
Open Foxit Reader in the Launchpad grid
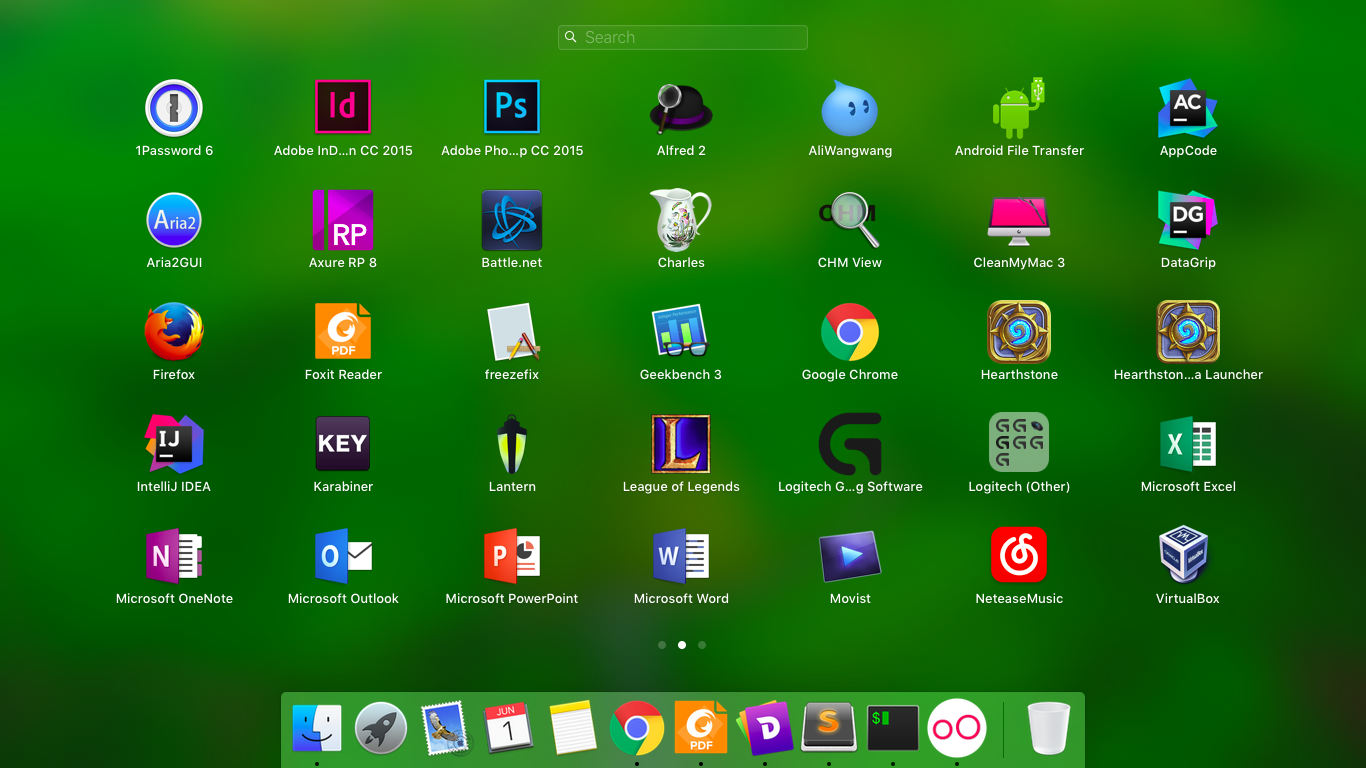coord(343,332)
